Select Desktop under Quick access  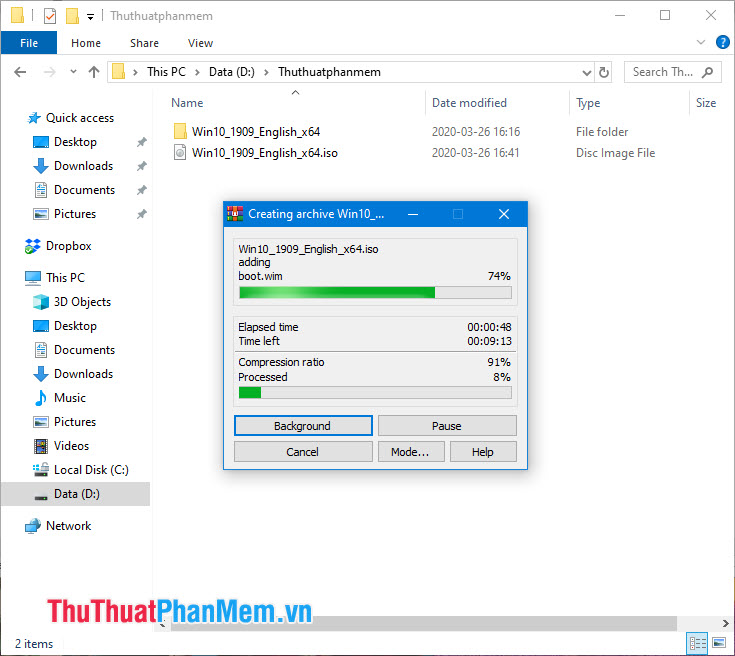(x=75, y=142)
